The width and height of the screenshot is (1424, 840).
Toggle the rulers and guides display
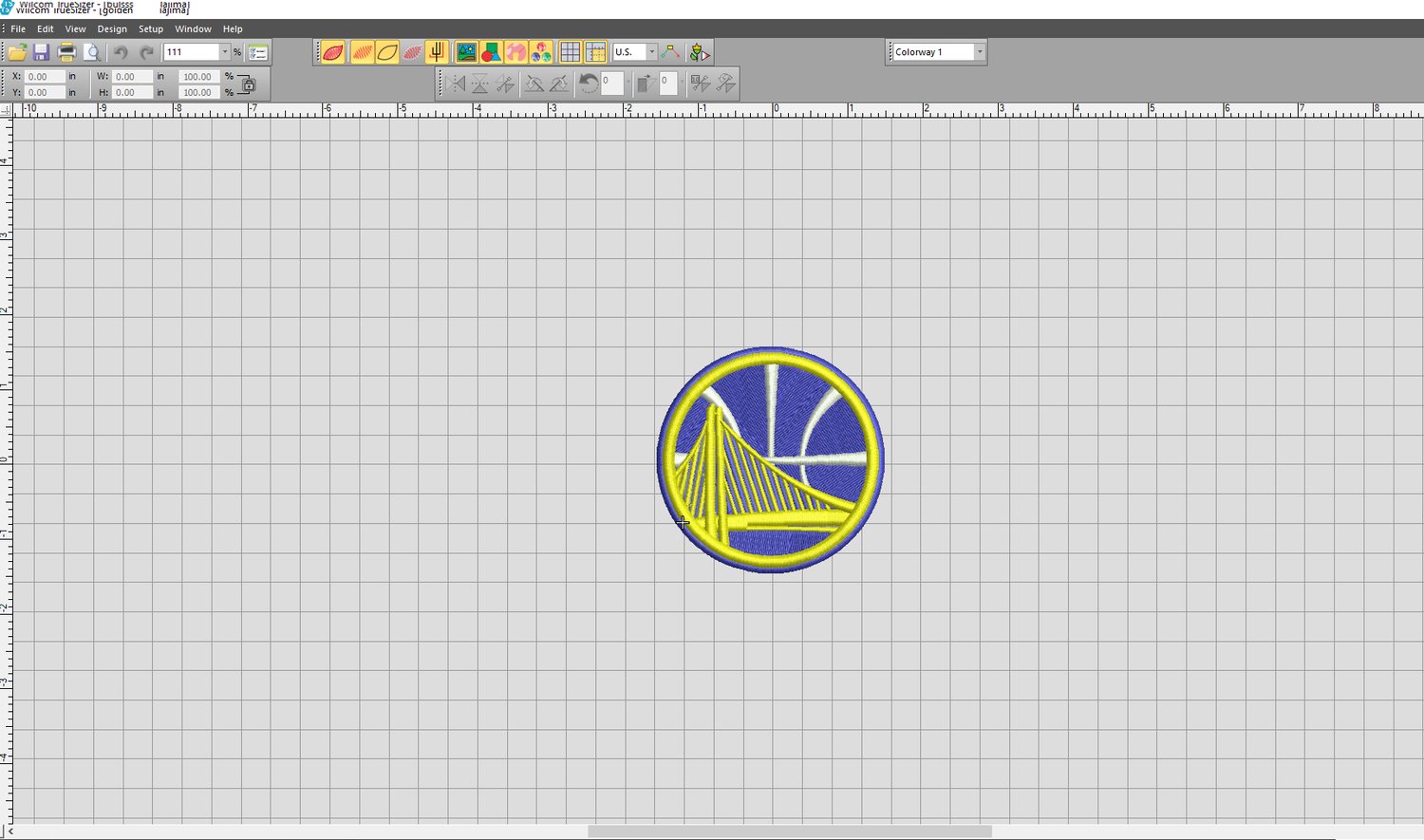pos(595,52)
